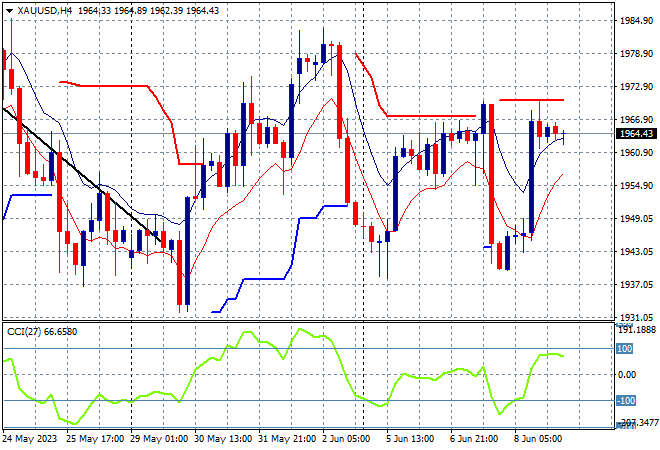Click the 1978.90 price axis label
The image size is (660, 450).
636,53
